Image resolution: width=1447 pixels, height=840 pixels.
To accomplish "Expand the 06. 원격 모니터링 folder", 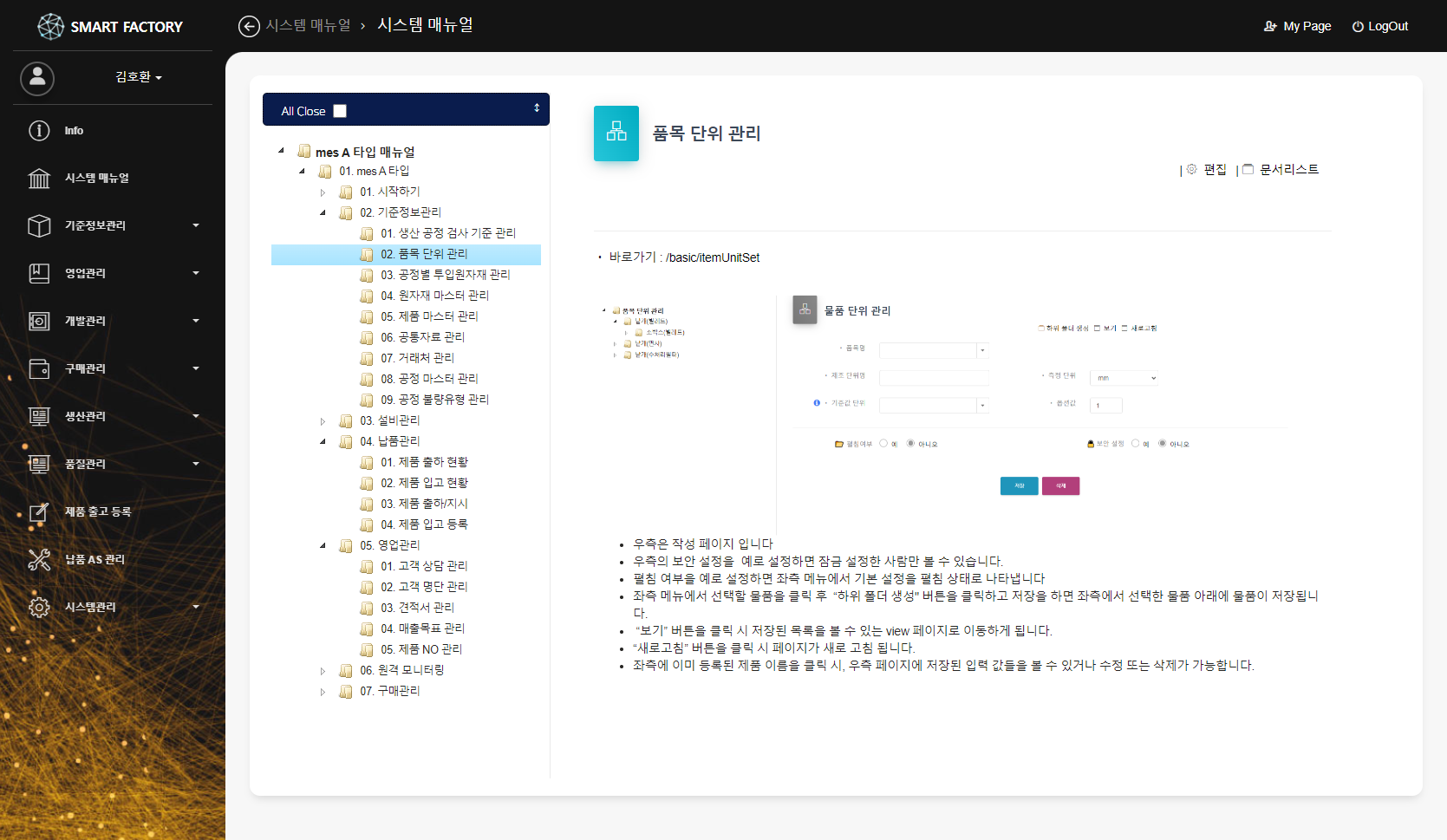I will pos(323,671).
